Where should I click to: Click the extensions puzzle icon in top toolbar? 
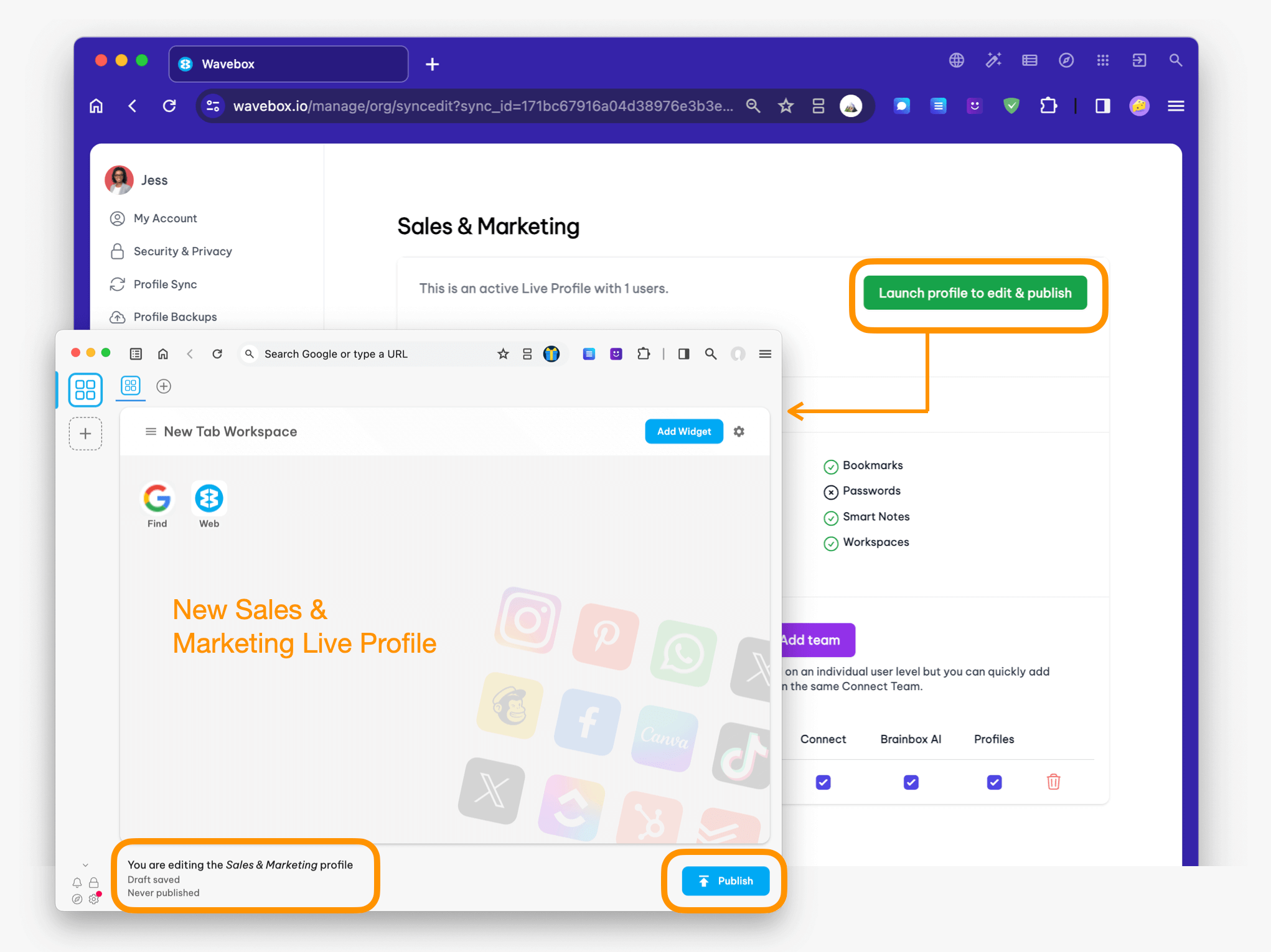point(1048,106)
